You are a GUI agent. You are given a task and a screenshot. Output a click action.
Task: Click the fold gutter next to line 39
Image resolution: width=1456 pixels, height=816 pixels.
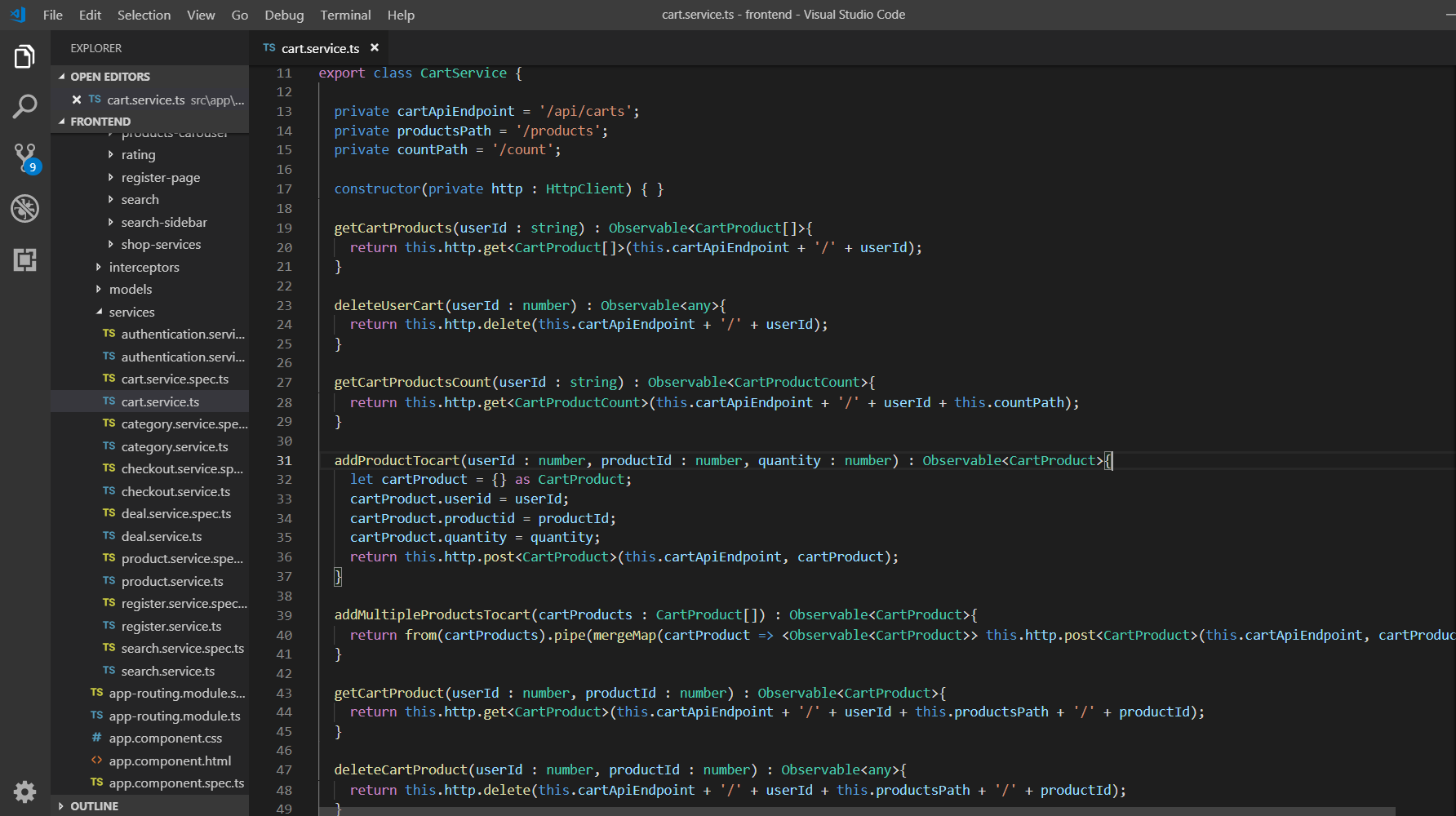pos(305,614)
